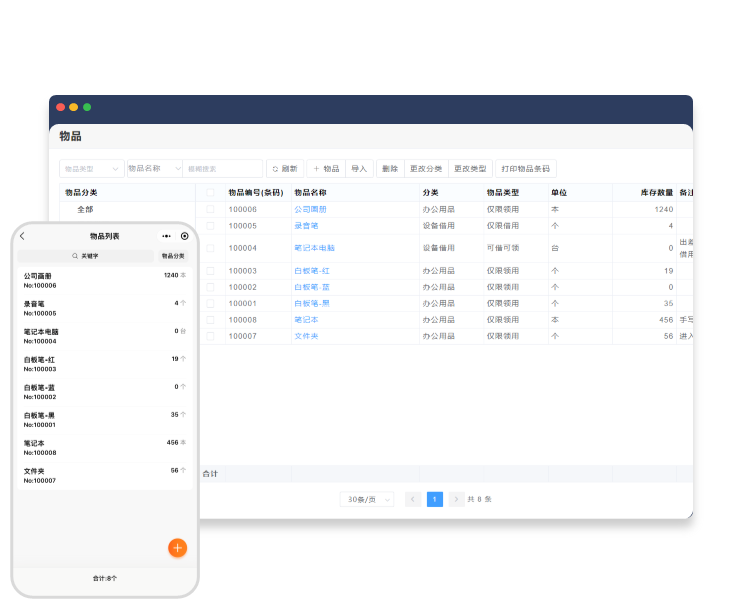Image resolution: width=756 pixels, height=614 pixels.
Task: Select page 1 in pagination
Action: coord(434,499)
